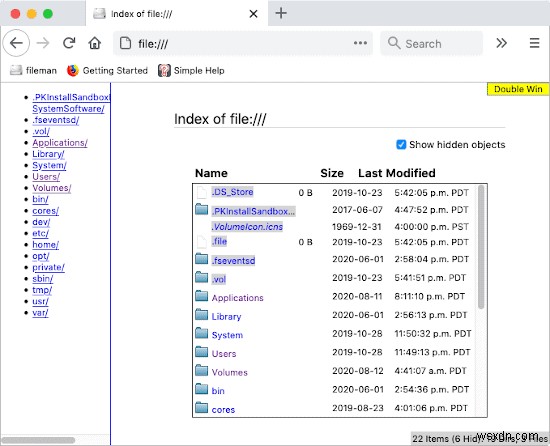Open the Users folder in listing
Viewport: 550px width, 446px height.
(224, 353)
